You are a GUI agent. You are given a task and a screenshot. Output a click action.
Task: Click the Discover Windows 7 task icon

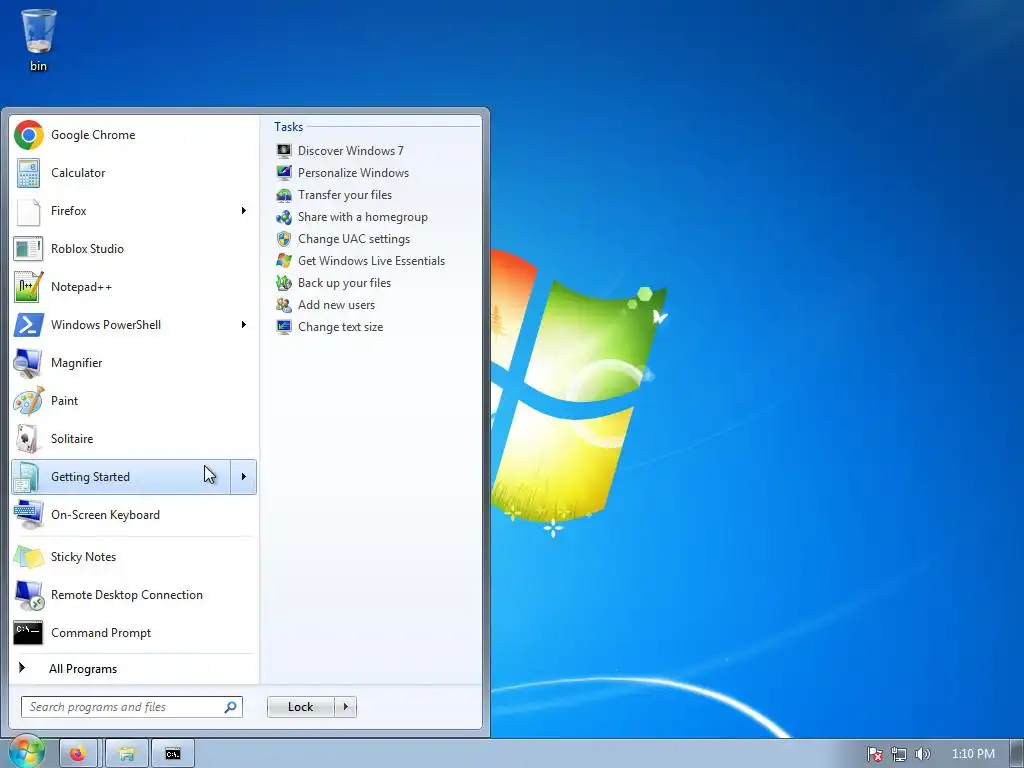284,151
